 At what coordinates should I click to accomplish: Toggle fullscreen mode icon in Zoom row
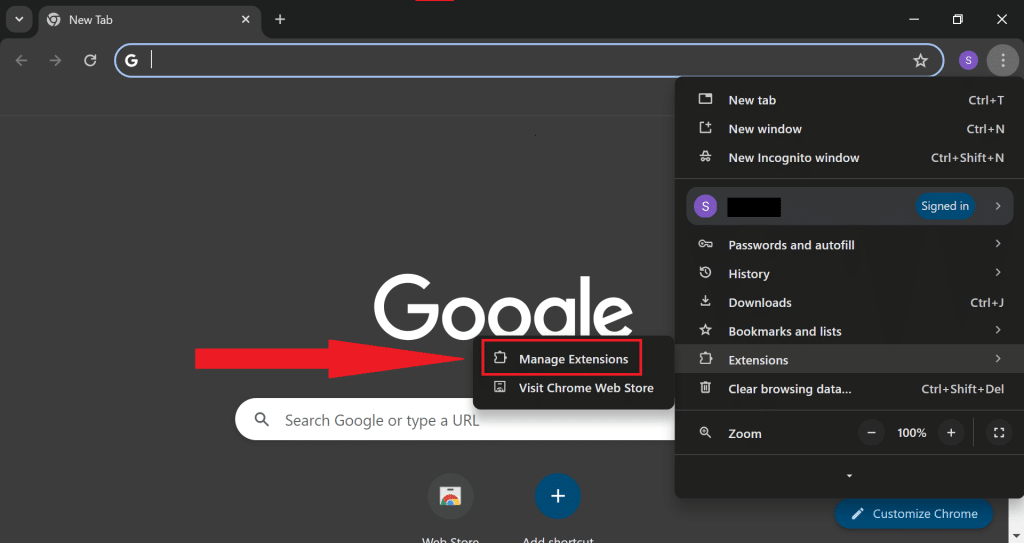[x=998, y=433]
